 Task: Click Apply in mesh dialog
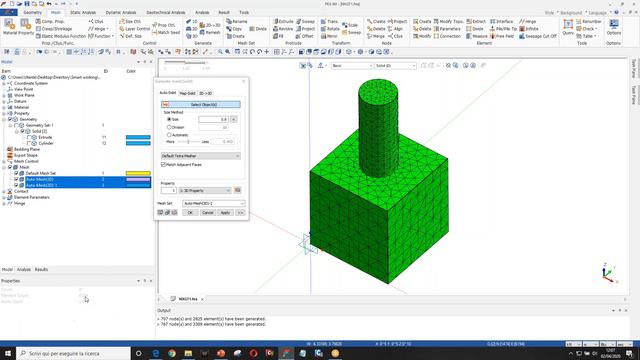coord(225,213)
